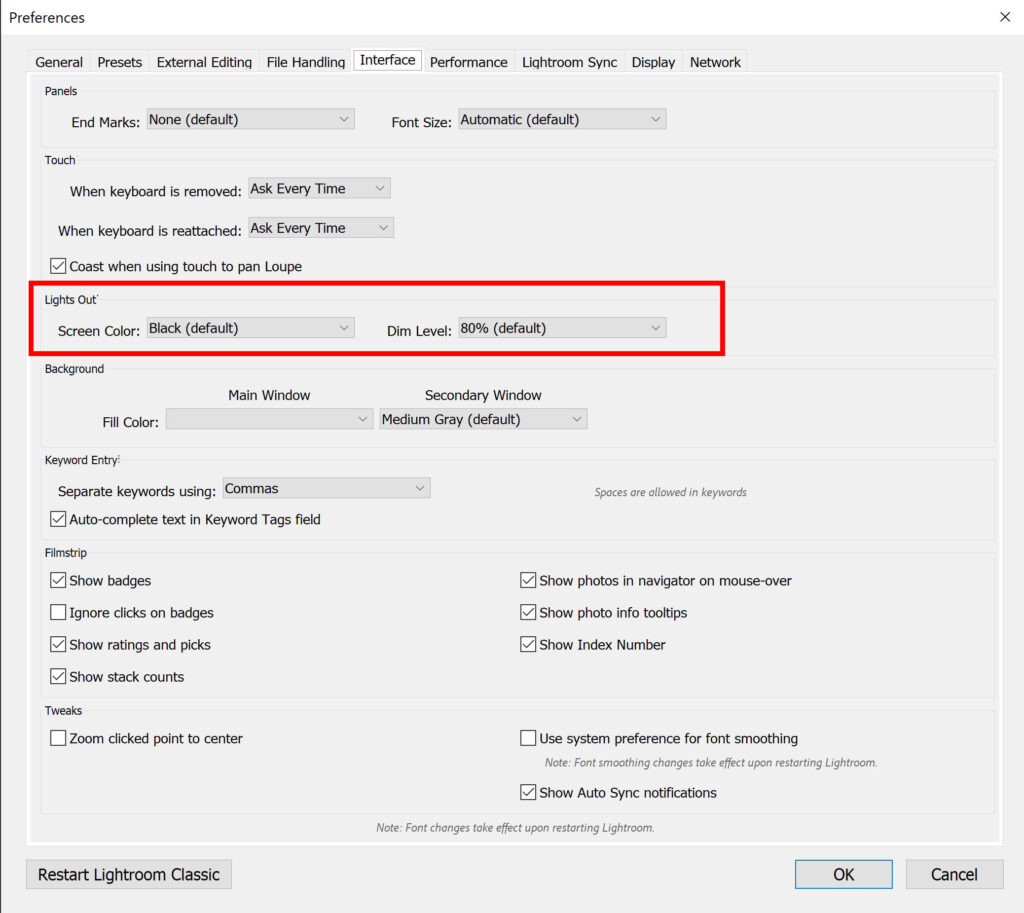1024x913 pixels.
Task: Go to the File Handling tab
Action: click(306, 62)
